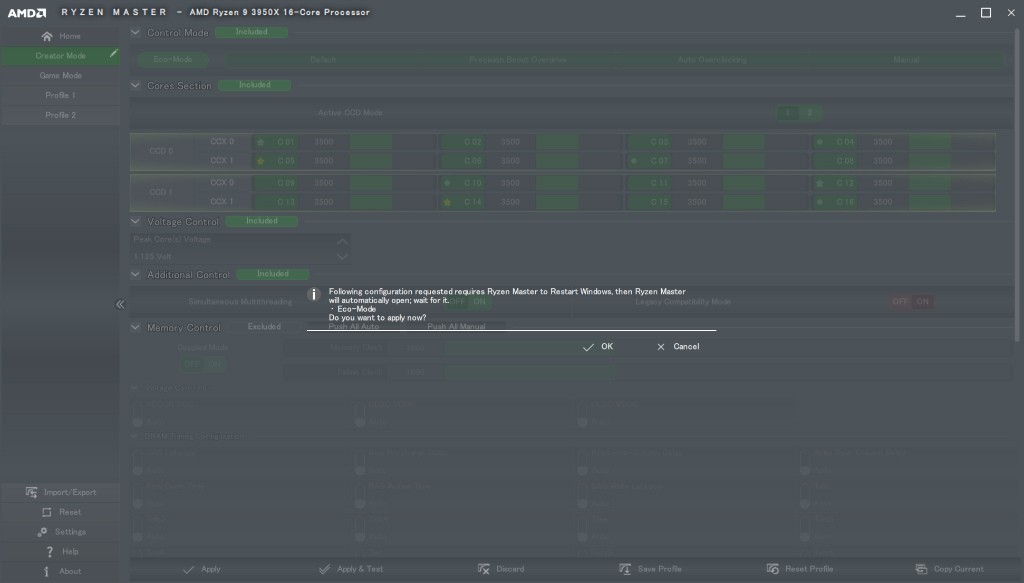Viewport: 1024px width, 583px height.
Task: Click Apply & Test at the bottom
Action: tap(351, 569)
